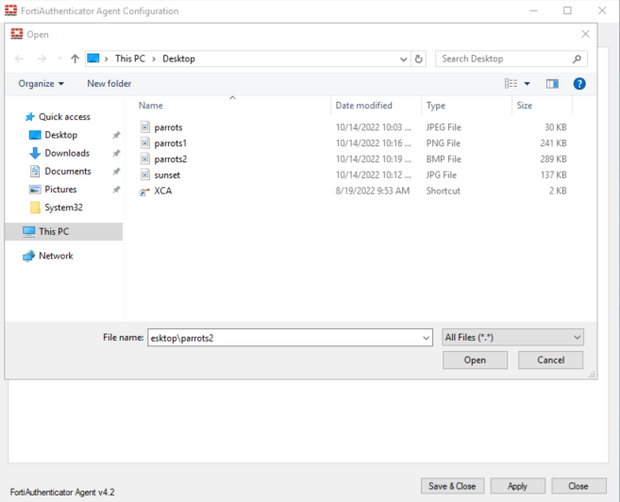Click the pin icon beside Documents
Screen dimensions: 620x502
pos(116,172)
